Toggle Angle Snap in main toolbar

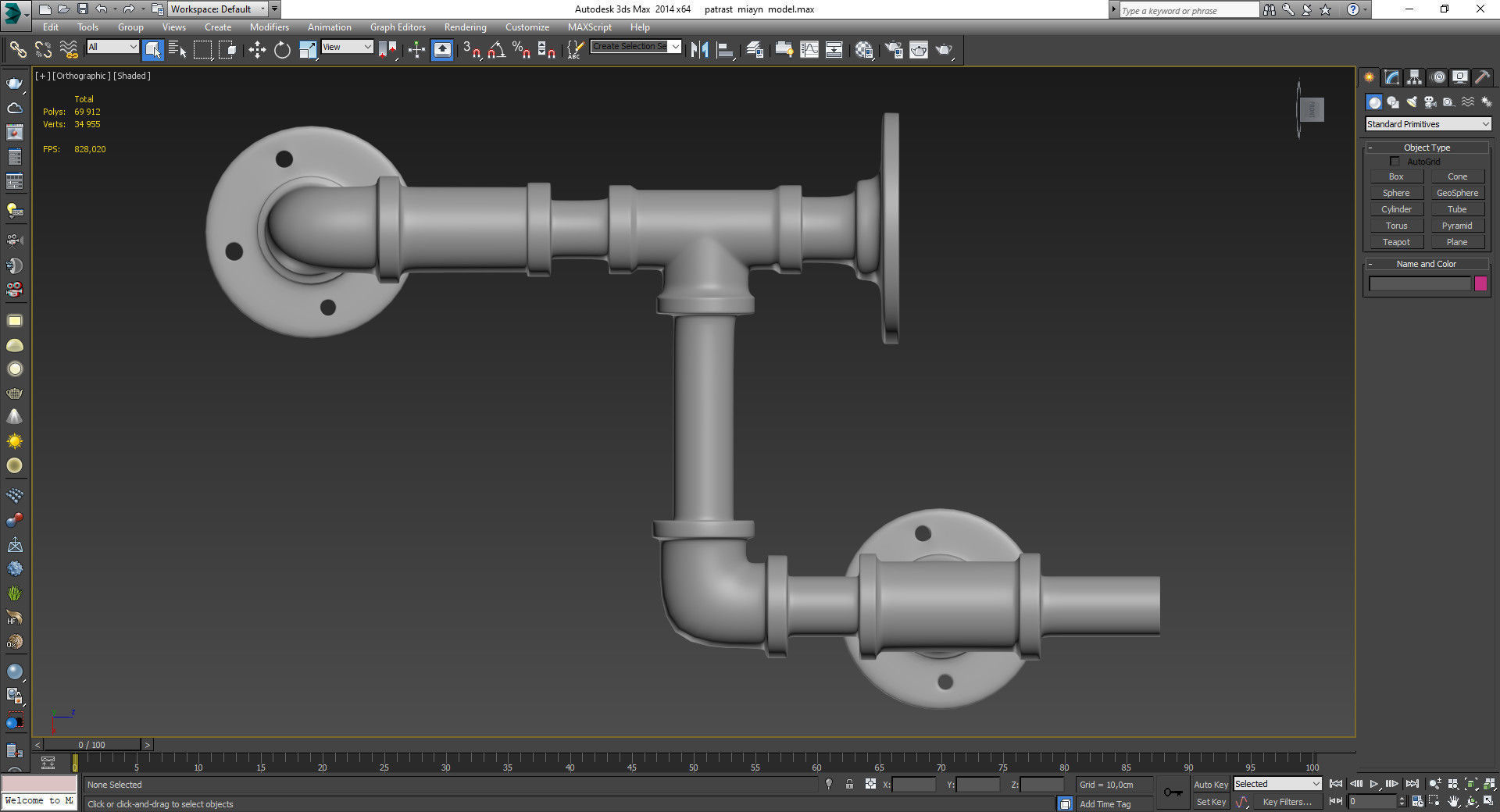[x=497, y=50]
